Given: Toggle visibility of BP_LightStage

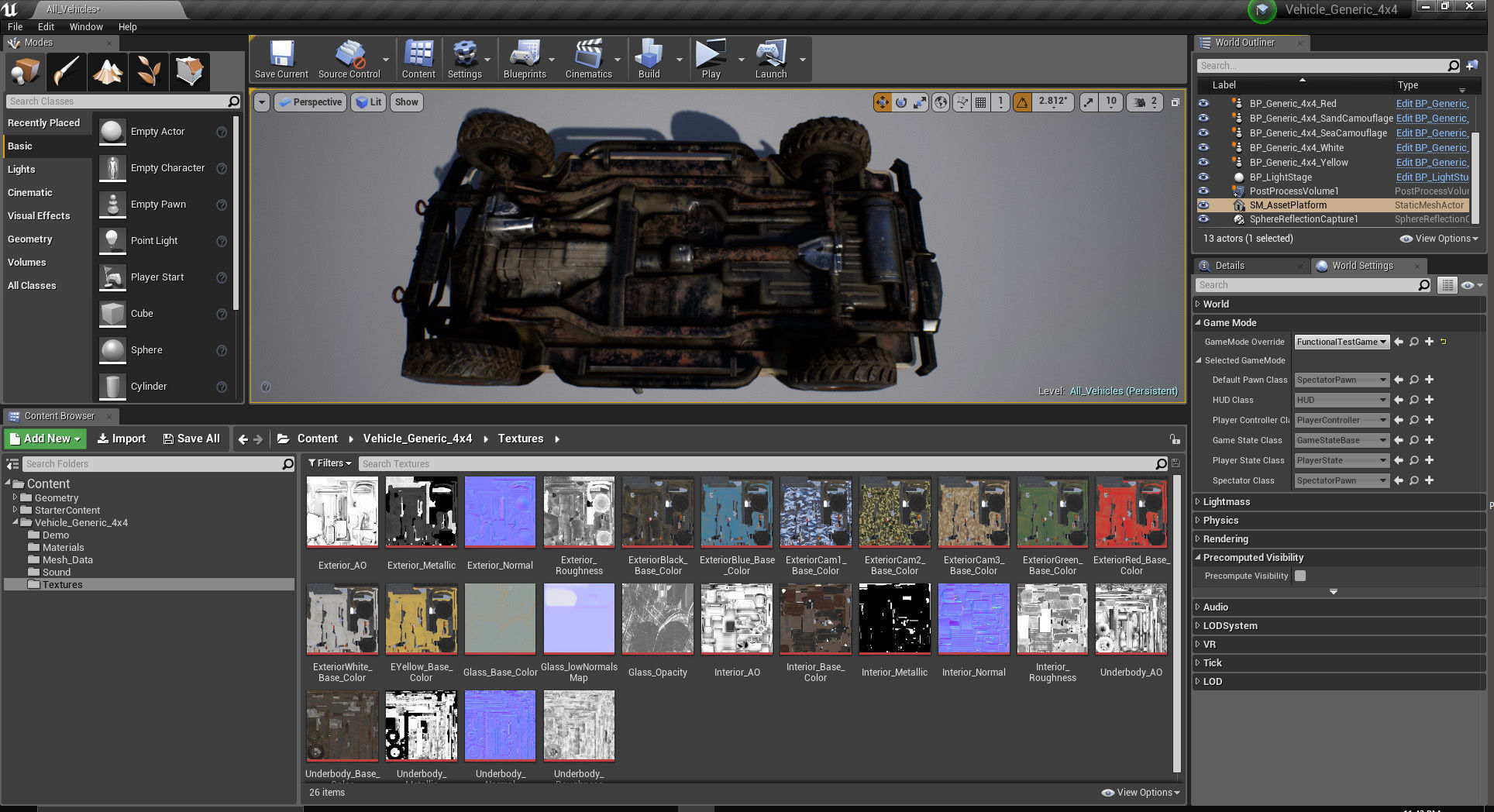Looking at the screenshot, I should click(1203, 177).
